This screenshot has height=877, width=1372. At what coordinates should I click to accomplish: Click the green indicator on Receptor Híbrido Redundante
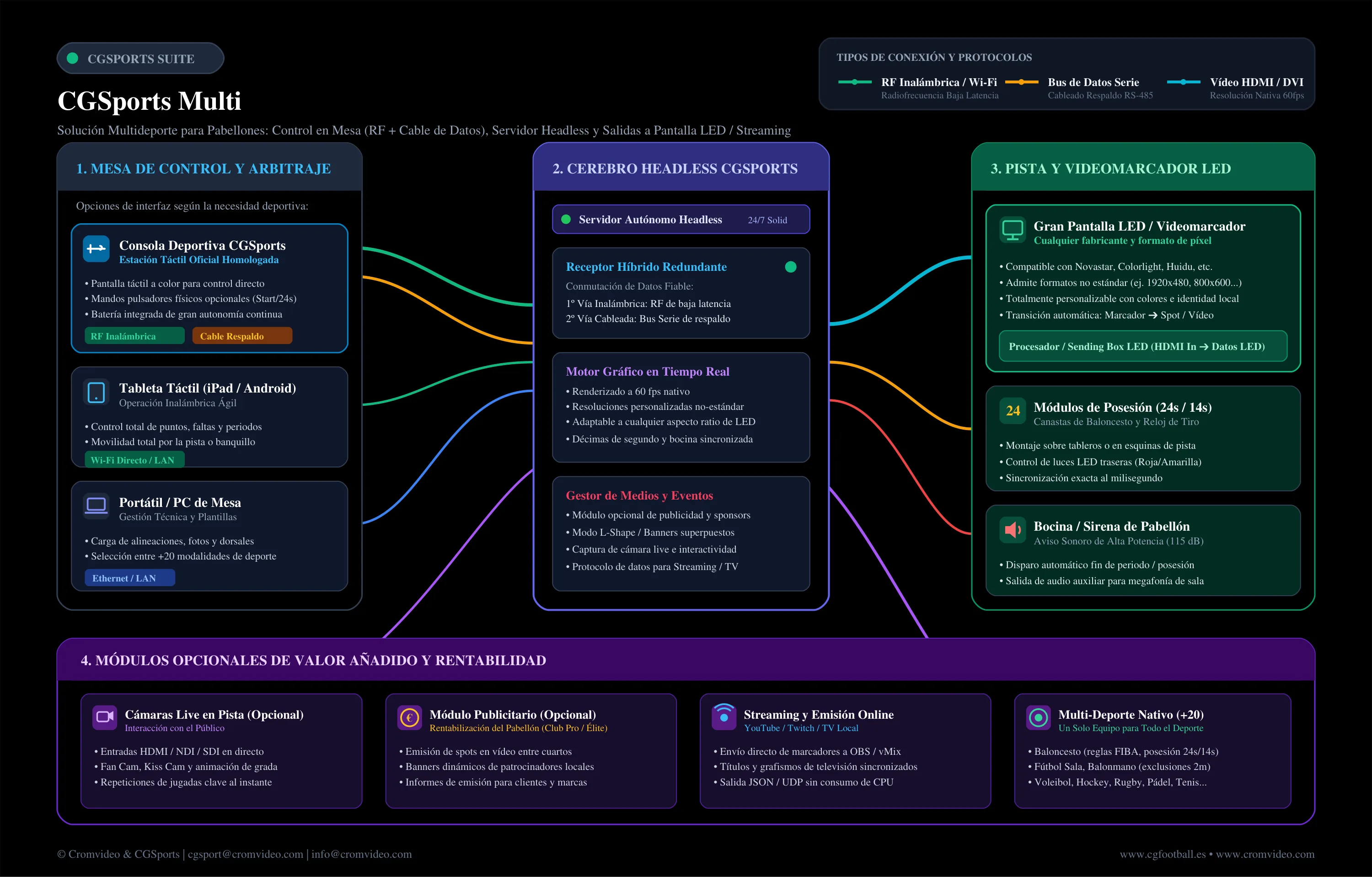[790, 267]
